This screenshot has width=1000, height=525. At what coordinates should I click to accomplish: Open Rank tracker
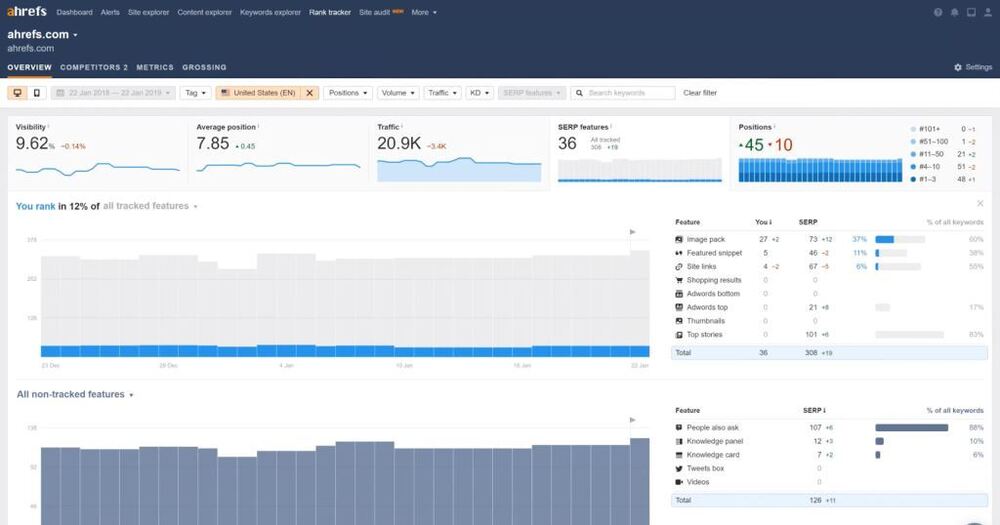pos(330,12)
